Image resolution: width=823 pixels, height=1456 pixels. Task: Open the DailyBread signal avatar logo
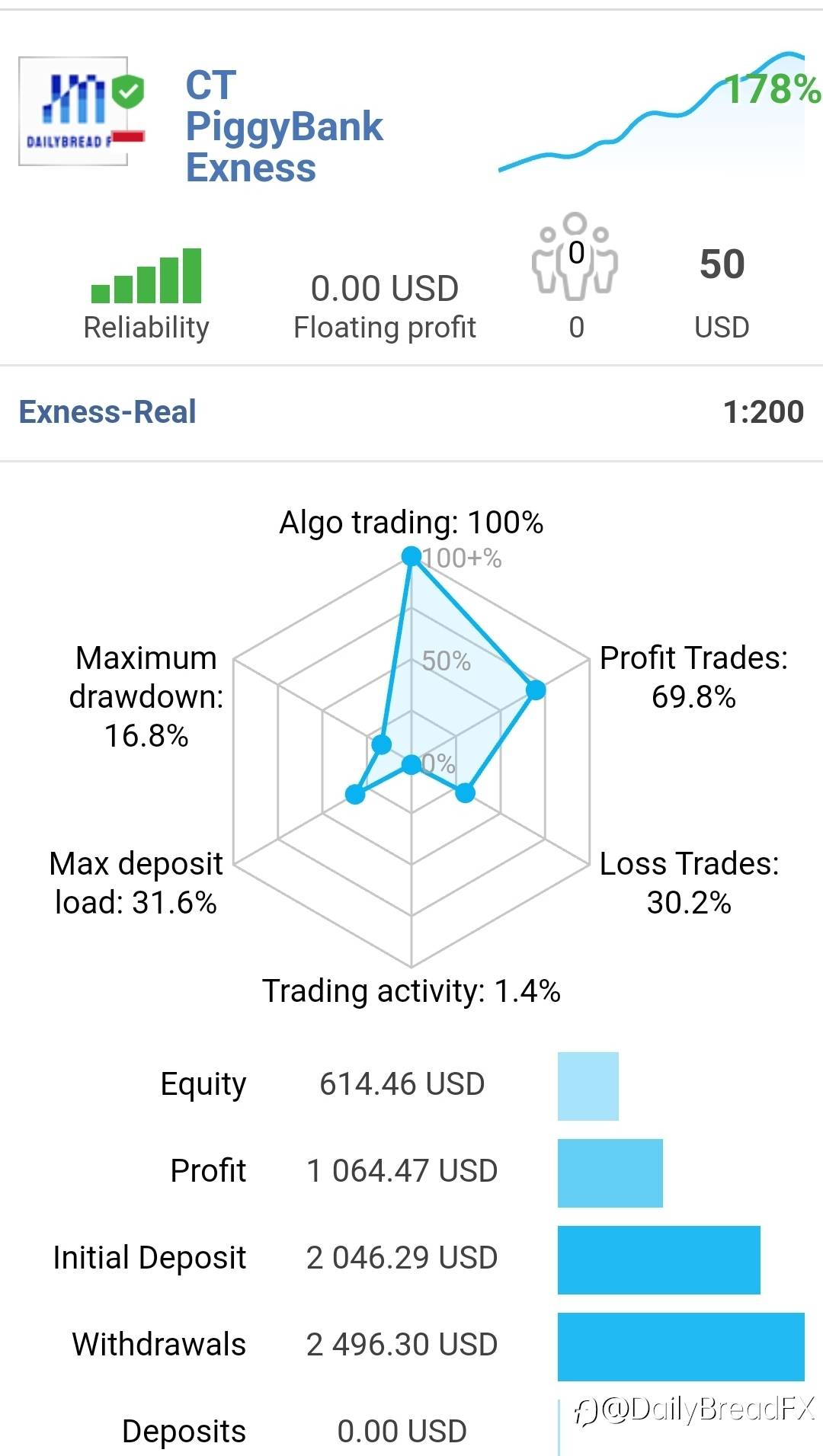tap(73, 111)
